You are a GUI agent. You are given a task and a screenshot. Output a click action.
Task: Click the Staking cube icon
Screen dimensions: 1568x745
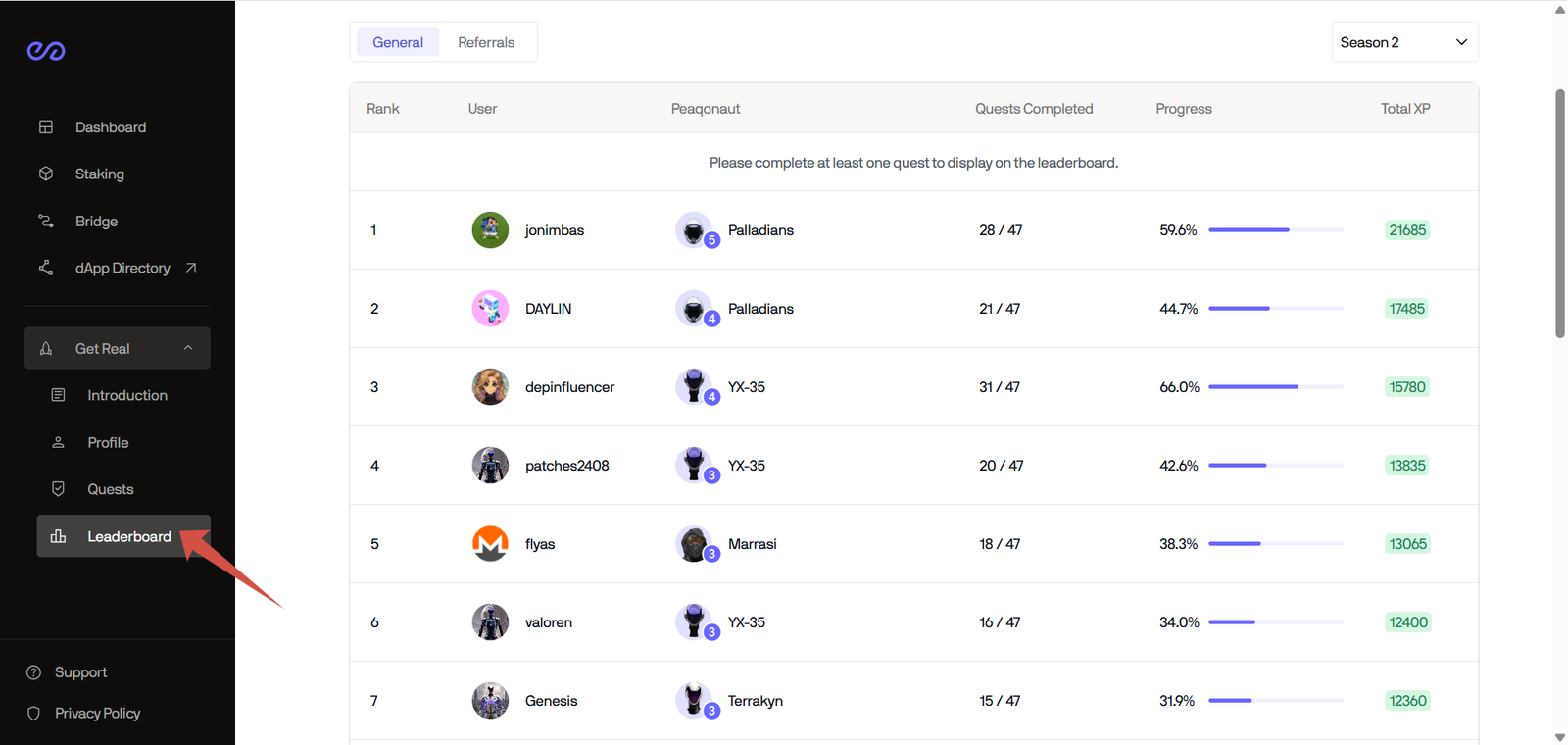(46, 174)
